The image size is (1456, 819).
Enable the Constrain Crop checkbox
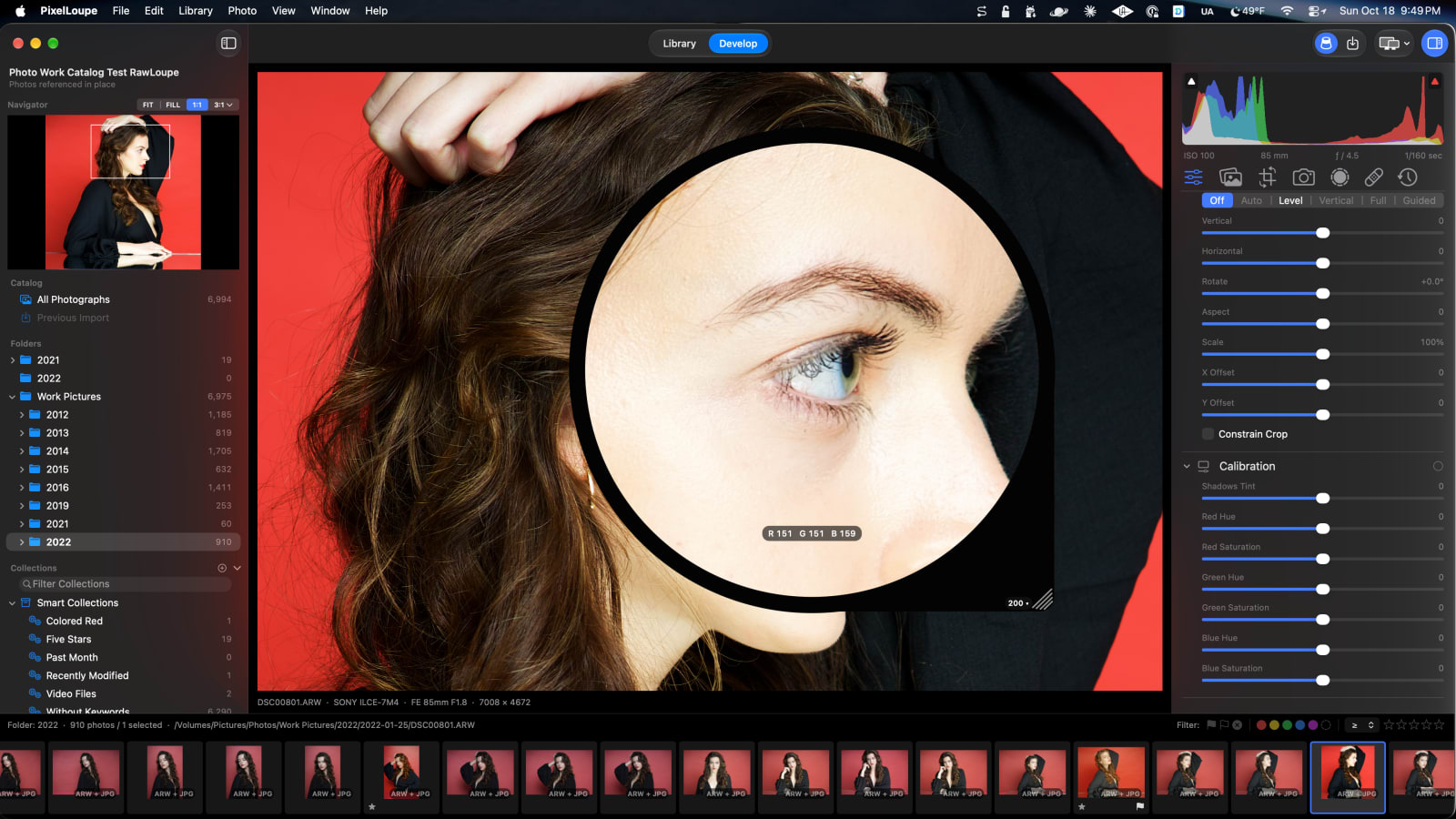pyautogui.click(x=1208, y=434)
